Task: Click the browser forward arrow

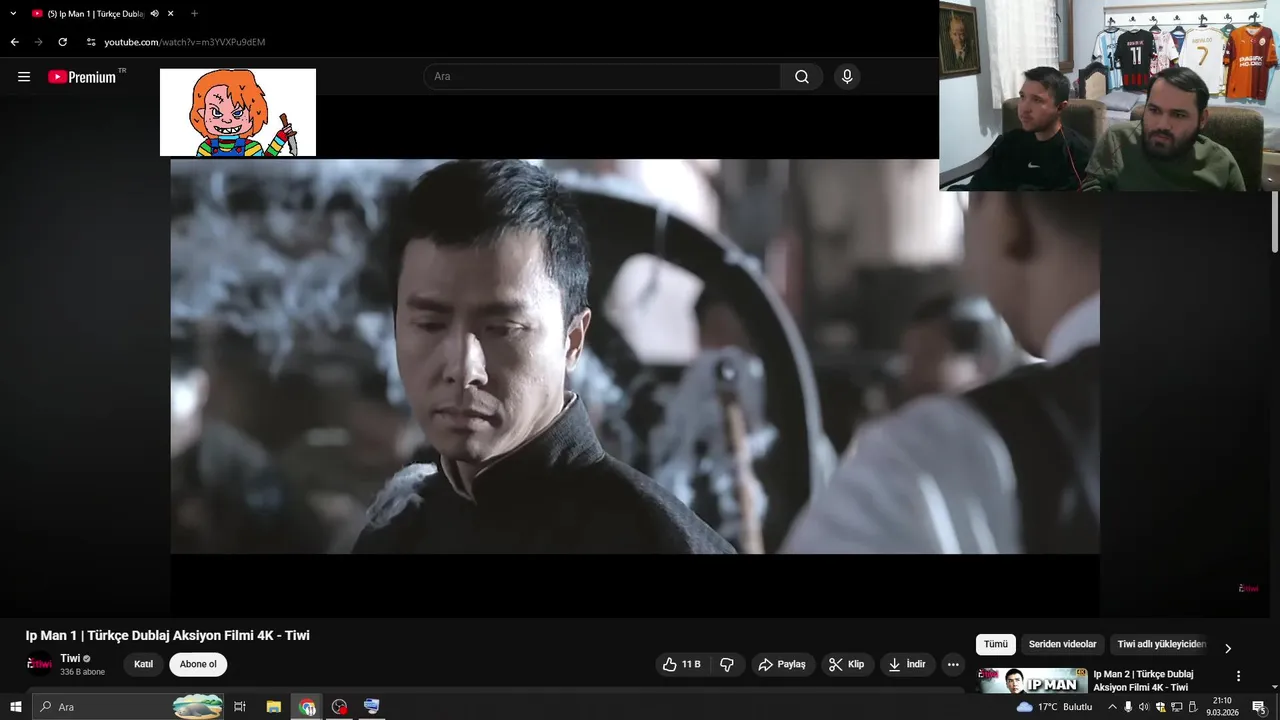Action: (39, 42)
